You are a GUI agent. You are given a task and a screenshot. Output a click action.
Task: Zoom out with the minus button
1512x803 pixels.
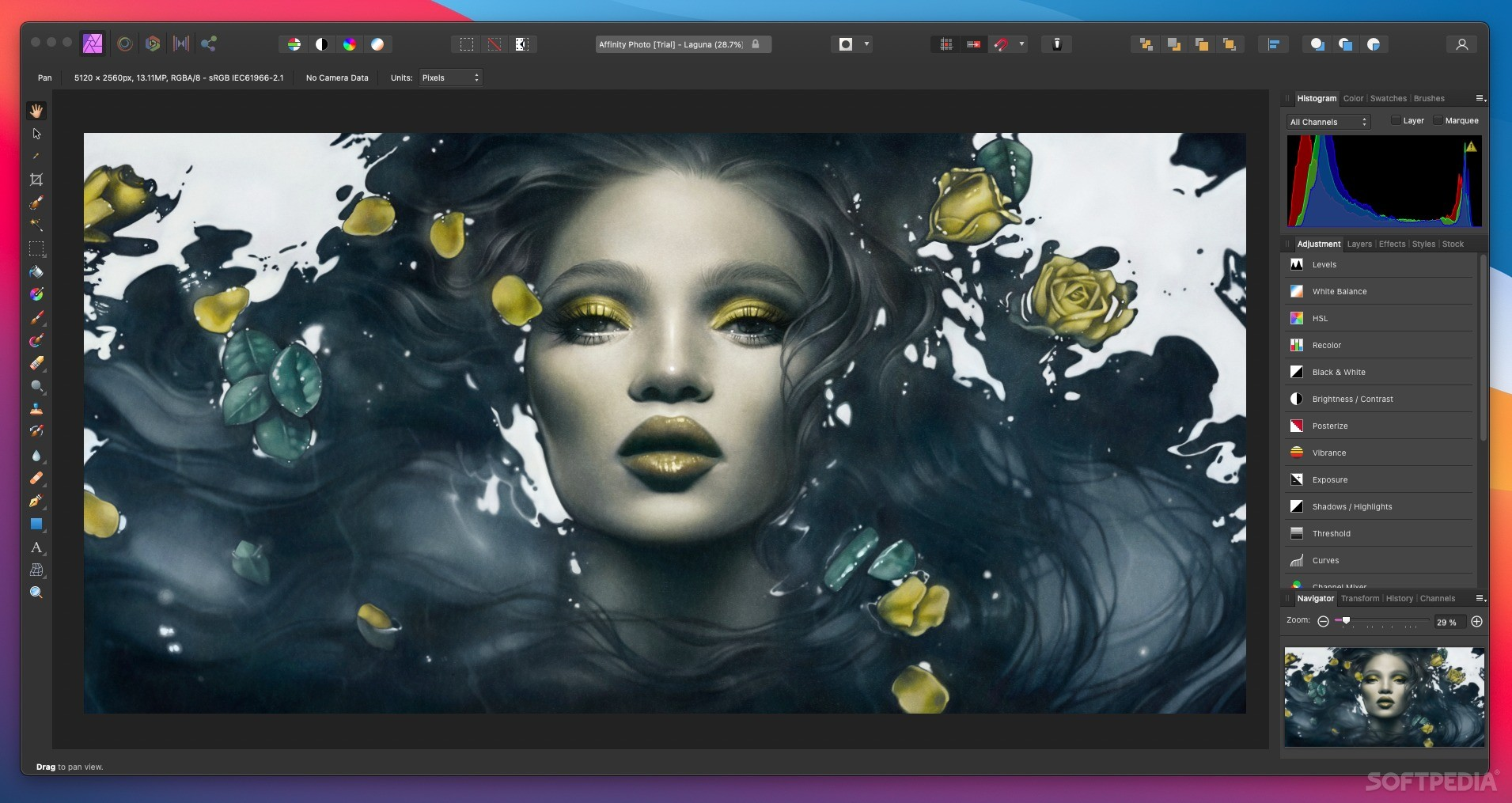1323,622
